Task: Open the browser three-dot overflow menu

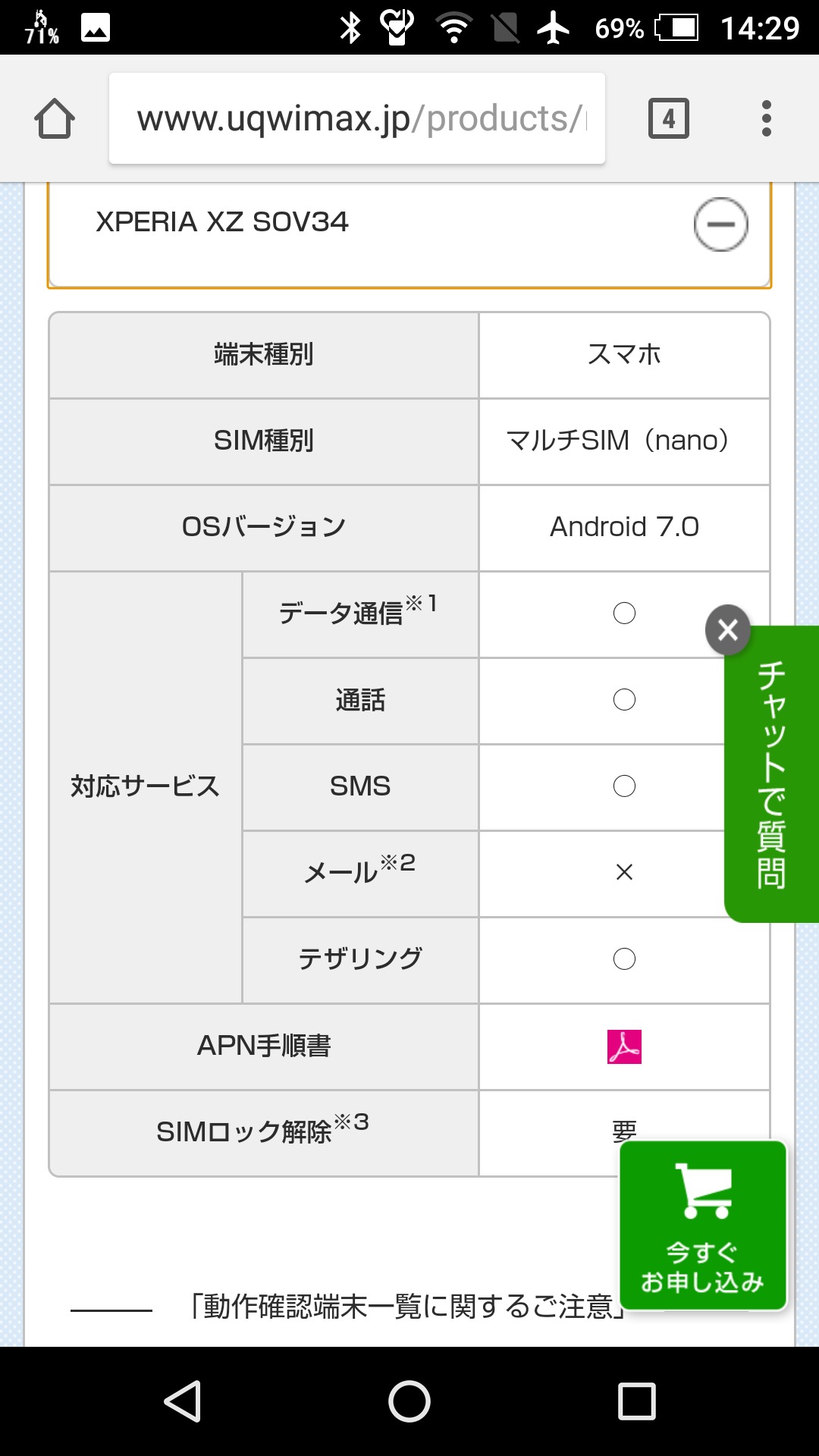Action: click(767, 119)
